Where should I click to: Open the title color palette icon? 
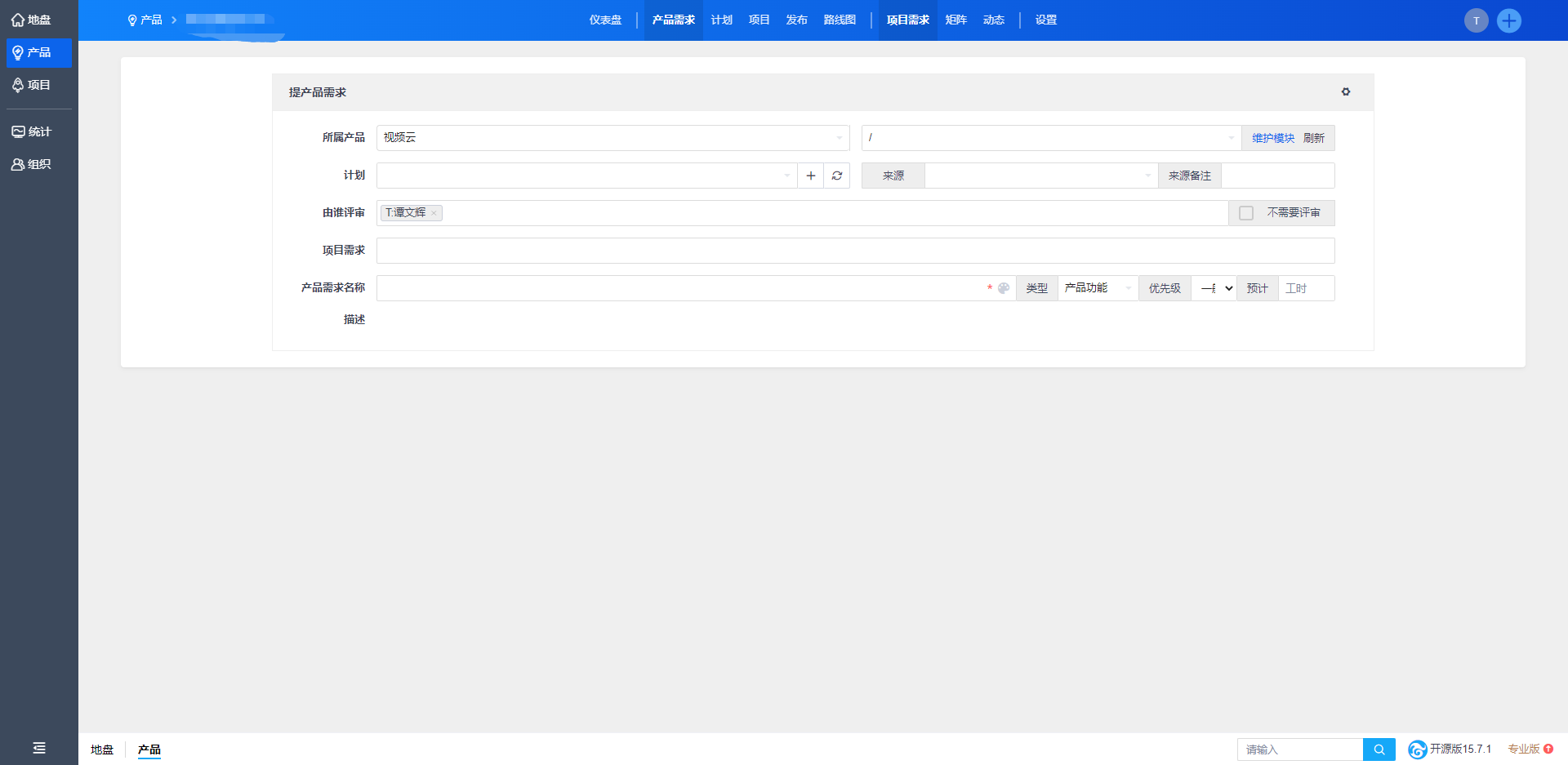point(1004,288)
